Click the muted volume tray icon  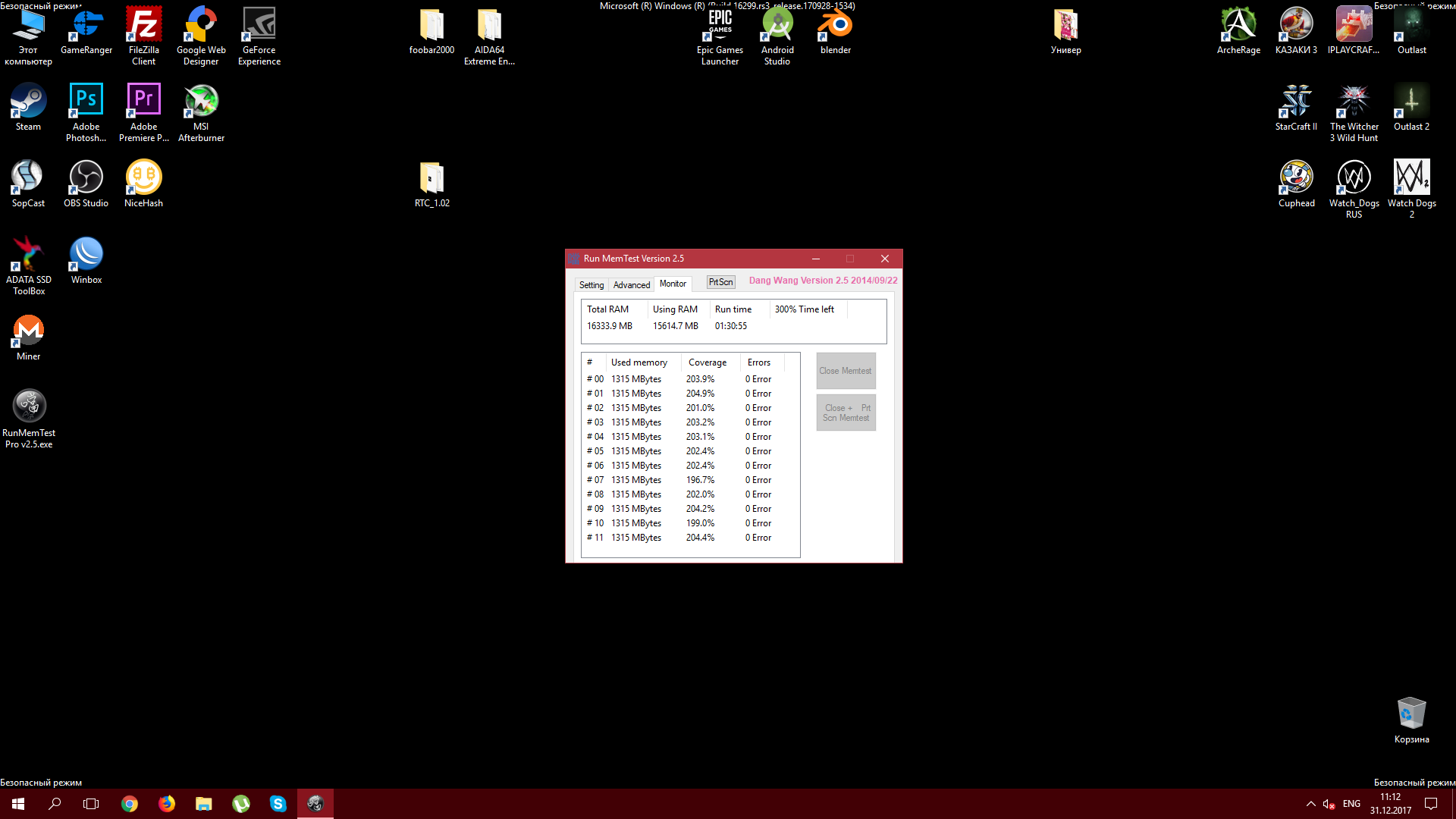pos(1329,804)
